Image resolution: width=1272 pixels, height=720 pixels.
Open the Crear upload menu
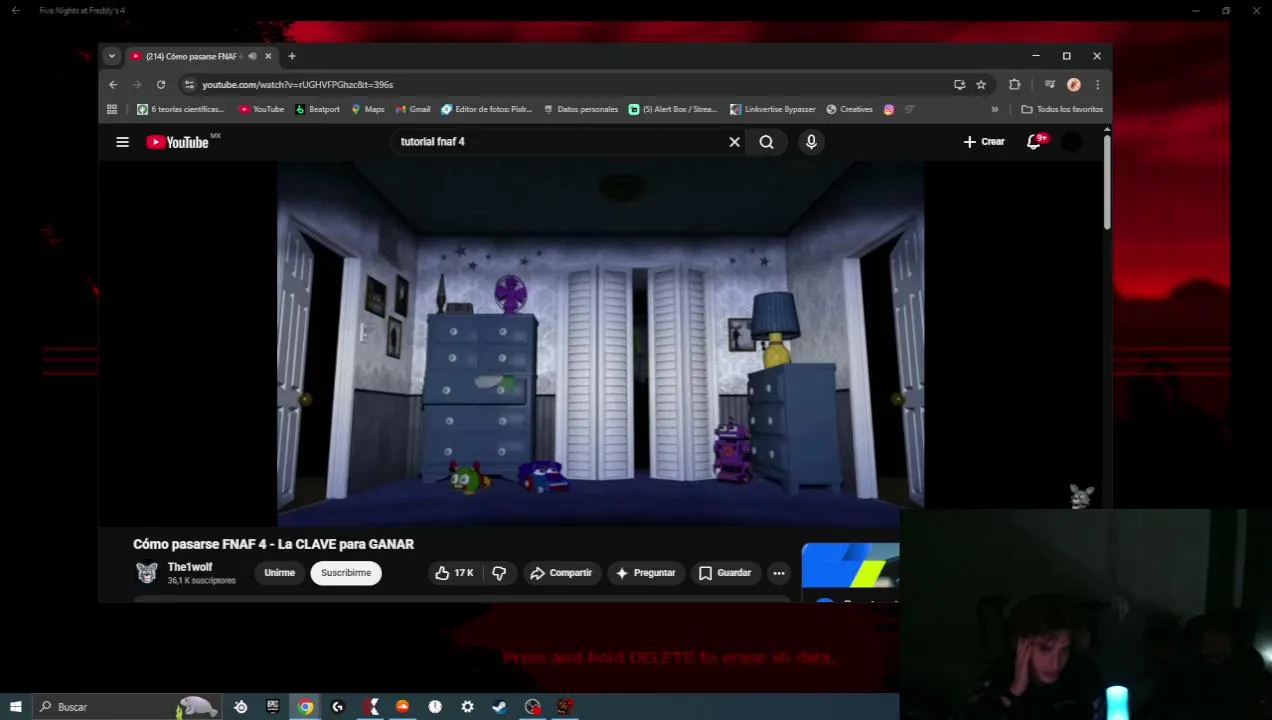click(x=984, y=142)
